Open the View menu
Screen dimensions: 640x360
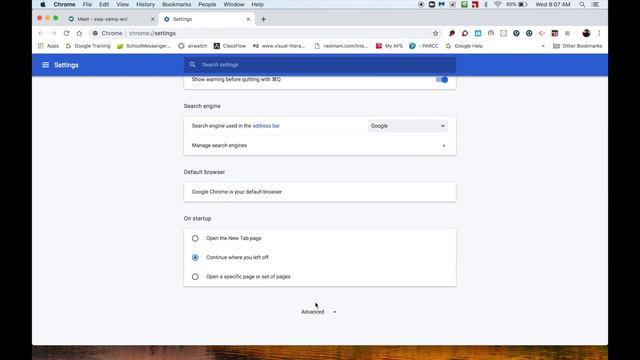[122, 4]
